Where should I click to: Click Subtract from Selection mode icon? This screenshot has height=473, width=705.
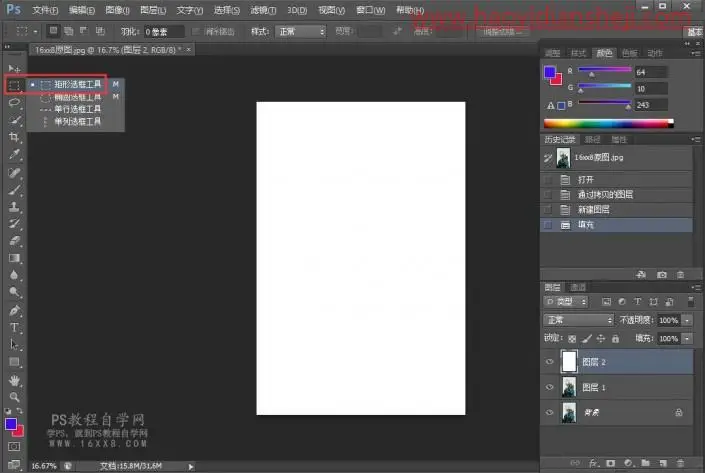coord(84,31)
